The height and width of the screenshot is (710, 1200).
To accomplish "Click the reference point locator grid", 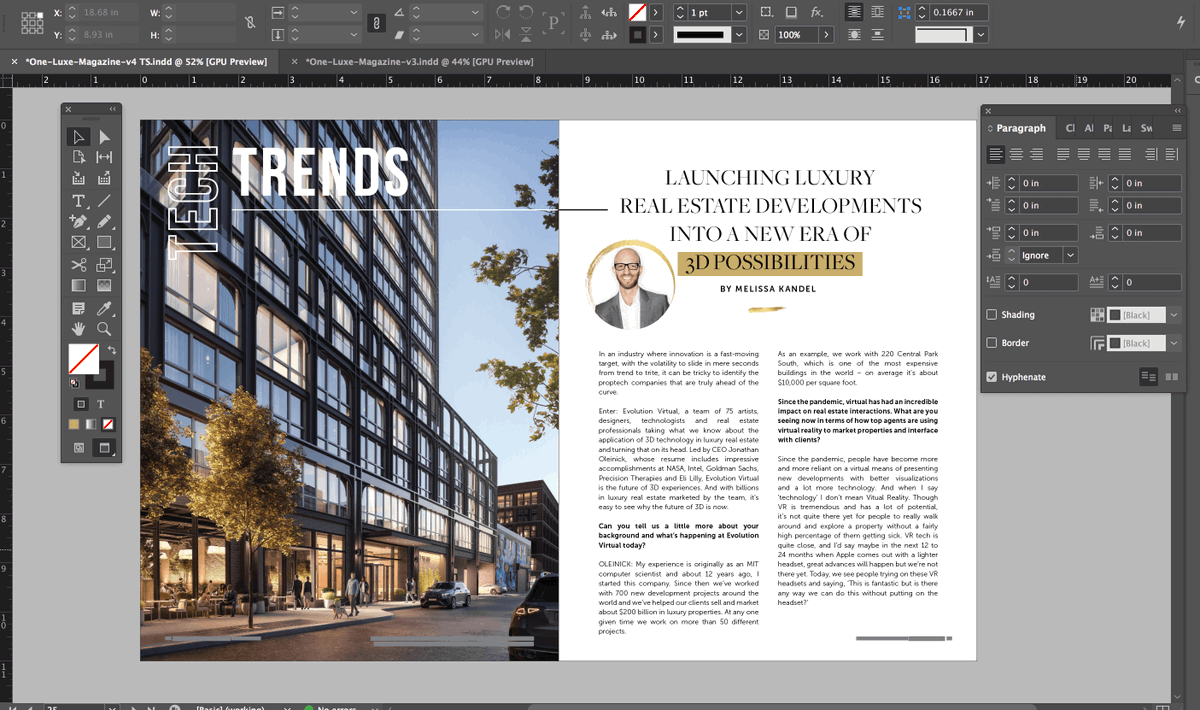I will [x=32, y=23].
